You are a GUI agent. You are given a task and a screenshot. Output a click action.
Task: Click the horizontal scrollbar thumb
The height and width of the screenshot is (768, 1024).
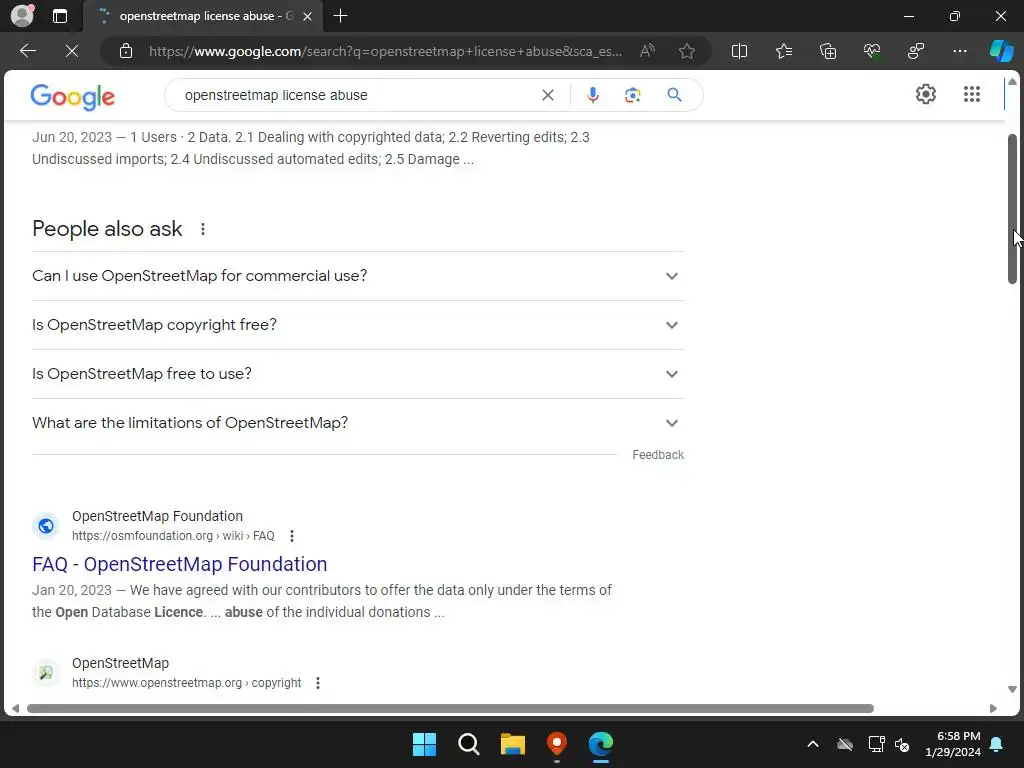coord(450,709)
